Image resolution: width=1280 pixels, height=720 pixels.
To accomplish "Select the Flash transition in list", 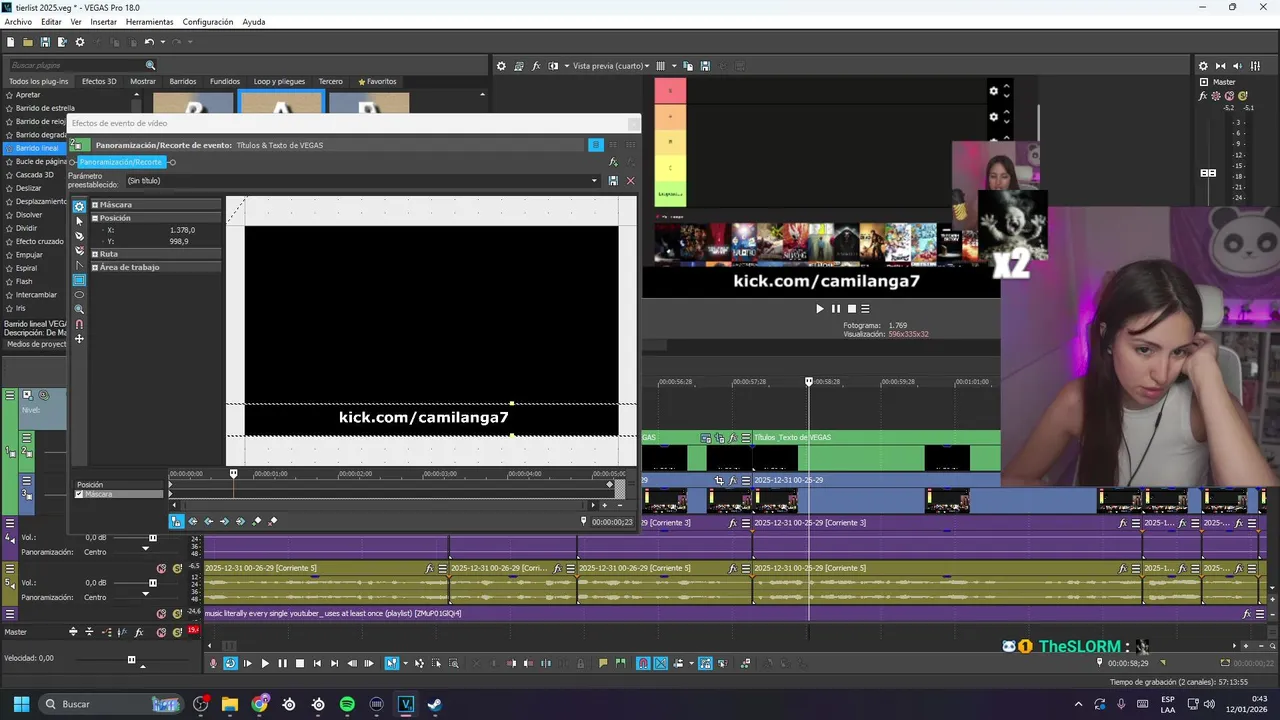I will click(24, 282).
